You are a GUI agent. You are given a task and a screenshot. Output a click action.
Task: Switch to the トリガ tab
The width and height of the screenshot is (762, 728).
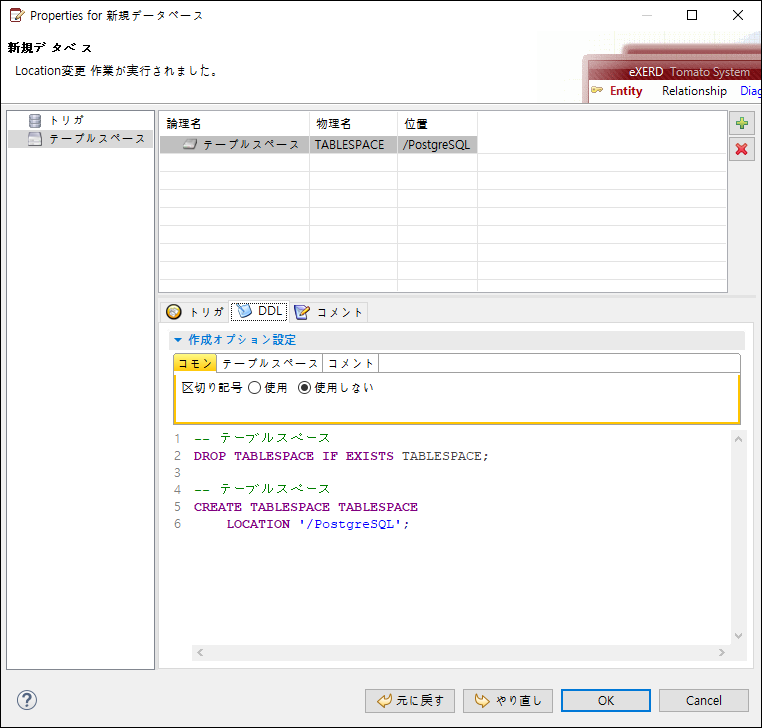point(195,312)
